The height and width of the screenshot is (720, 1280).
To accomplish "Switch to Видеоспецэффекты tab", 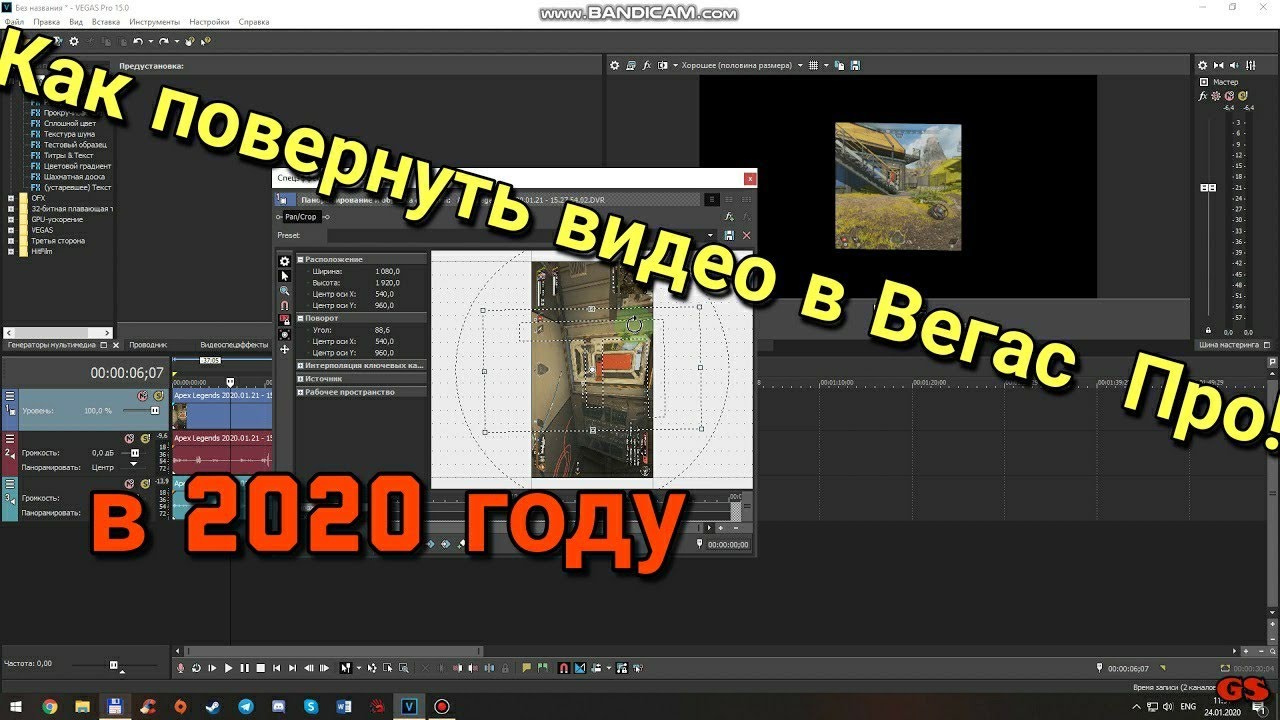I will coord(234,345).
